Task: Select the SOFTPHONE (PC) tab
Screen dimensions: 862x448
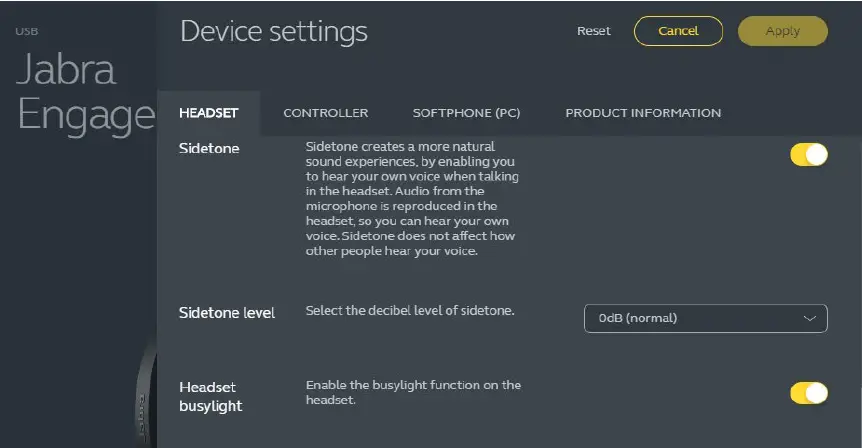Action: click(466, 113)
